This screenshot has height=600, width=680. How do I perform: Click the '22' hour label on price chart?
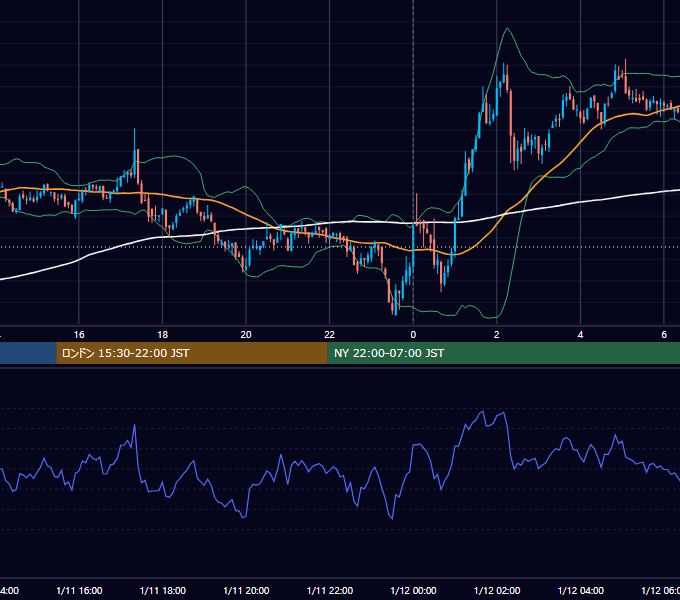point(330,335)
